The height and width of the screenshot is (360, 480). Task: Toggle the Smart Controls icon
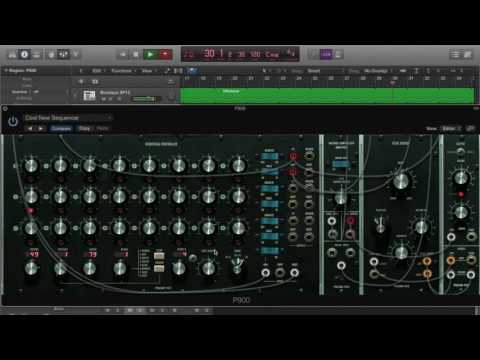coord(51,54)
